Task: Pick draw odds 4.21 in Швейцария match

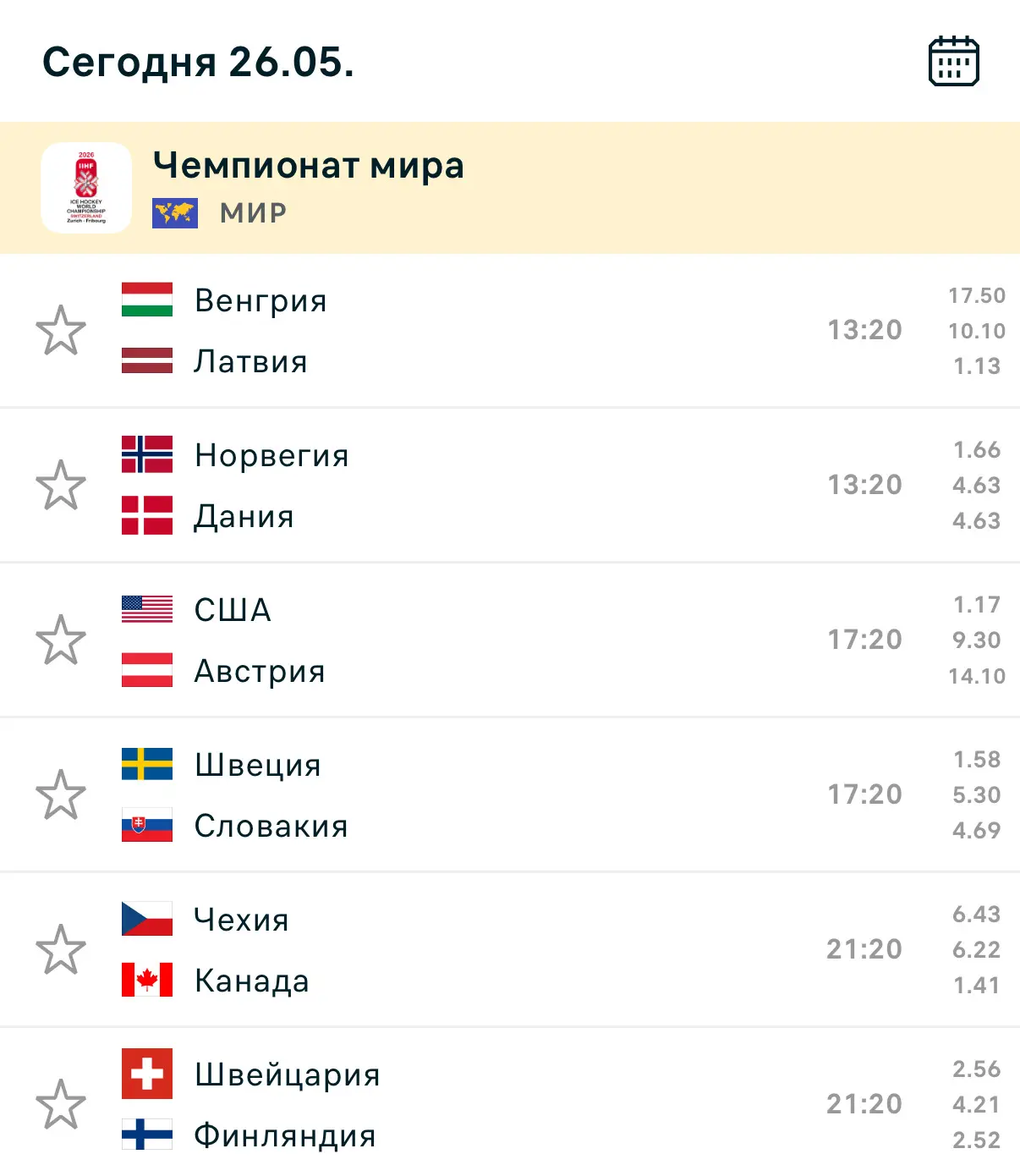Action: tap(977, 1105)
